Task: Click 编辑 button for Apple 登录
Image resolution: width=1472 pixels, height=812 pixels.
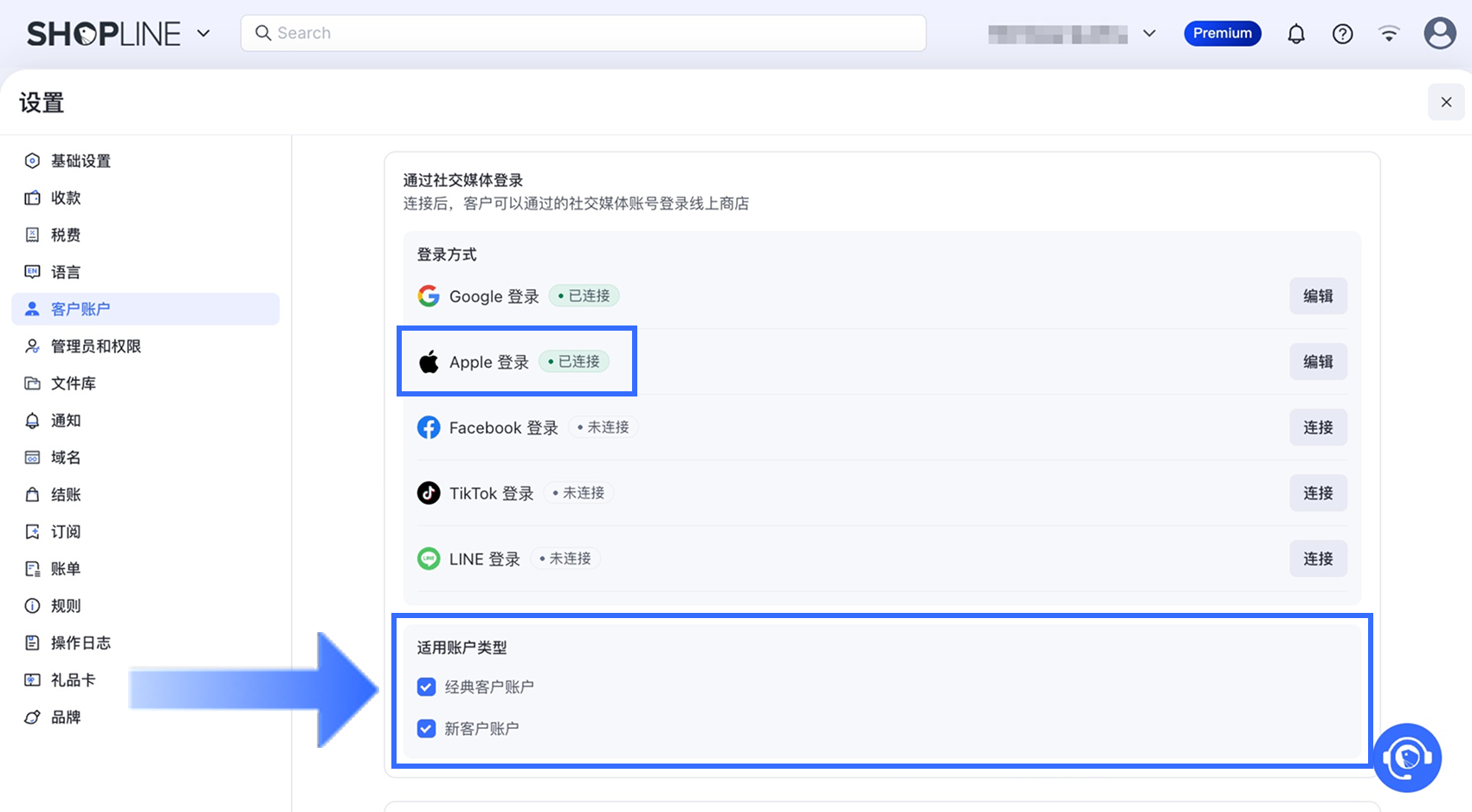Action: point(1318,362)
